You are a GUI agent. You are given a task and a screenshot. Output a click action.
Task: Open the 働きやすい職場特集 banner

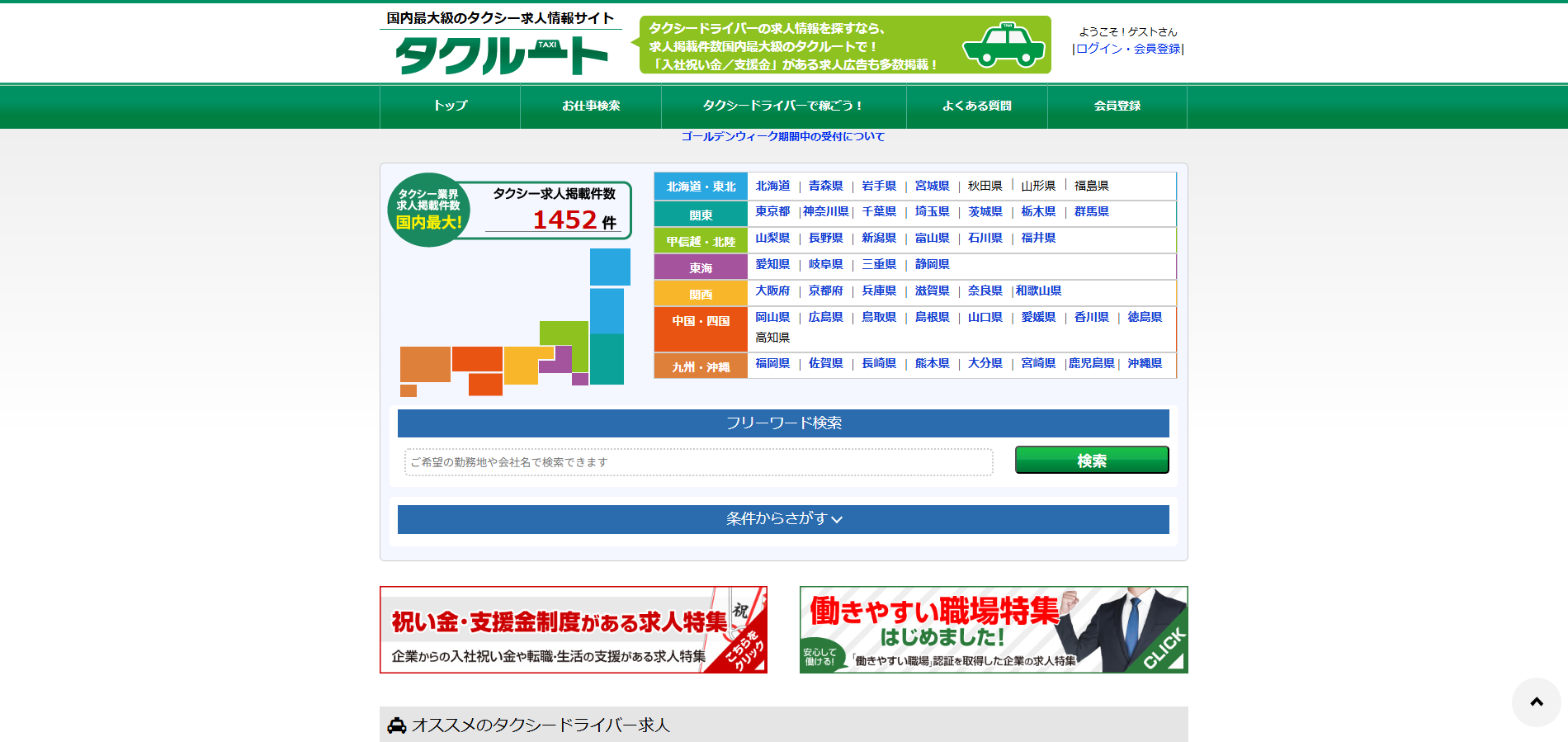(x=994, y=630)
